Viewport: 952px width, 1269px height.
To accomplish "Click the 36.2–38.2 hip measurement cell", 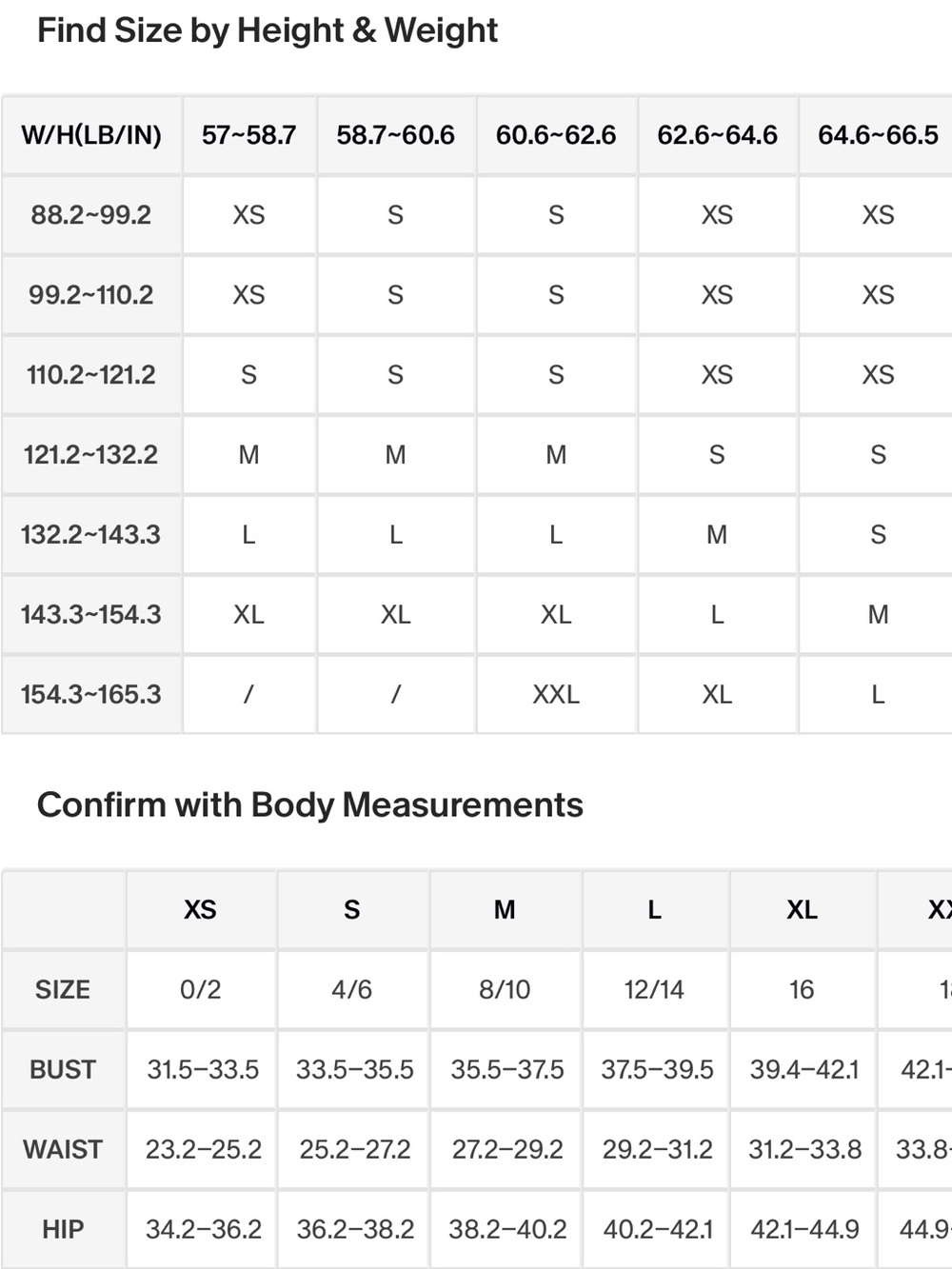I will click(x=354, y=1230).
